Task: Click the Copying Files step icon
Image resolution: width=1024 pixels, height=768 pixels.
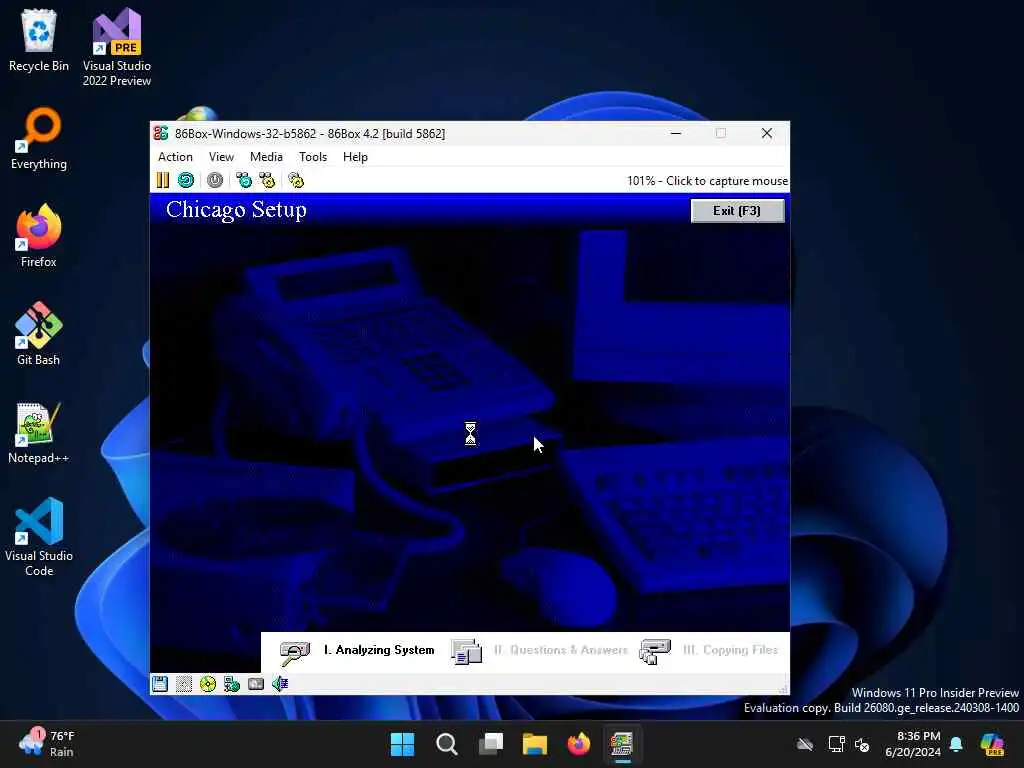Action: coord(655,652)
